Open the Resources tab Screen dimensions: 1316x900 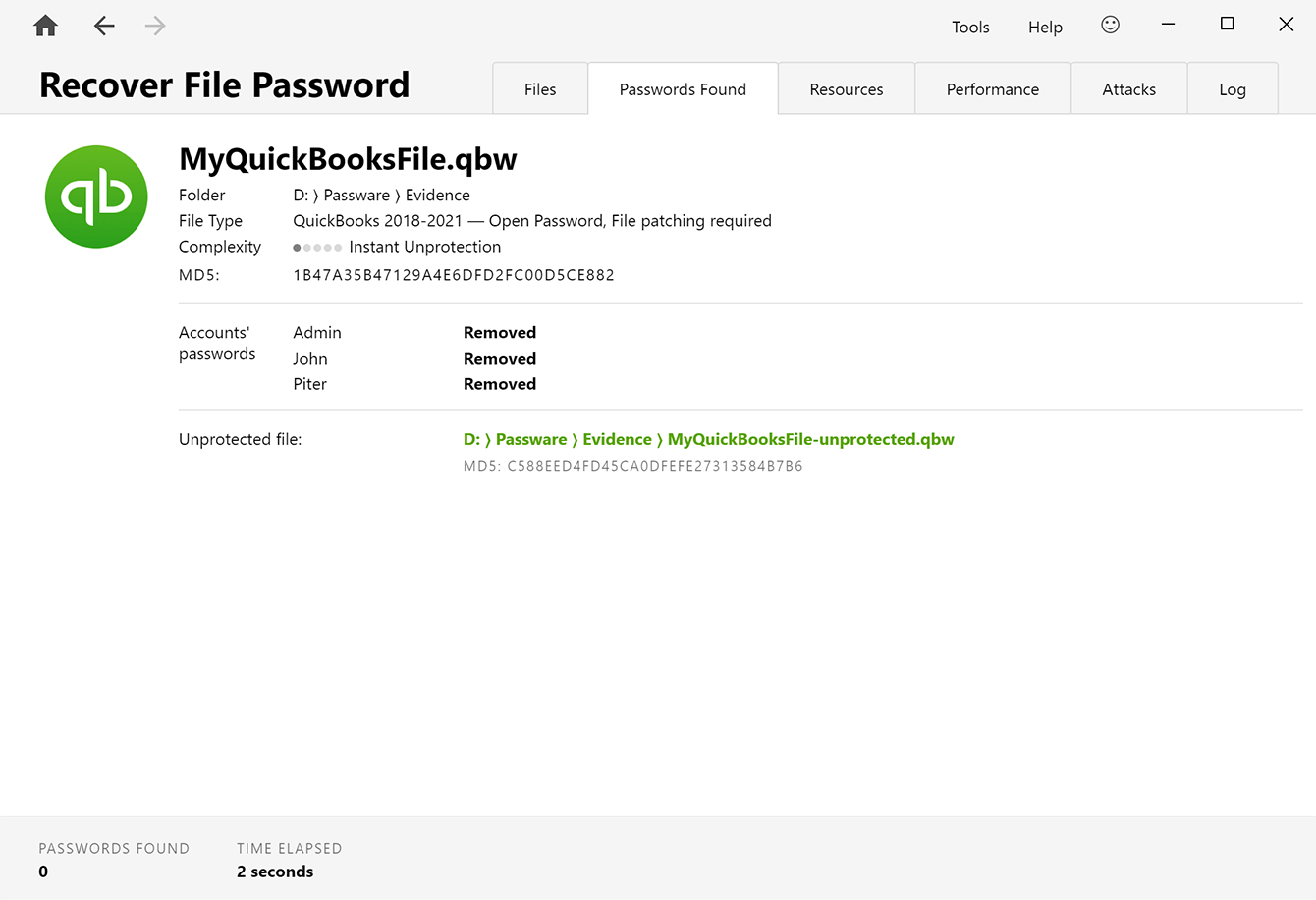coord(847,88)
